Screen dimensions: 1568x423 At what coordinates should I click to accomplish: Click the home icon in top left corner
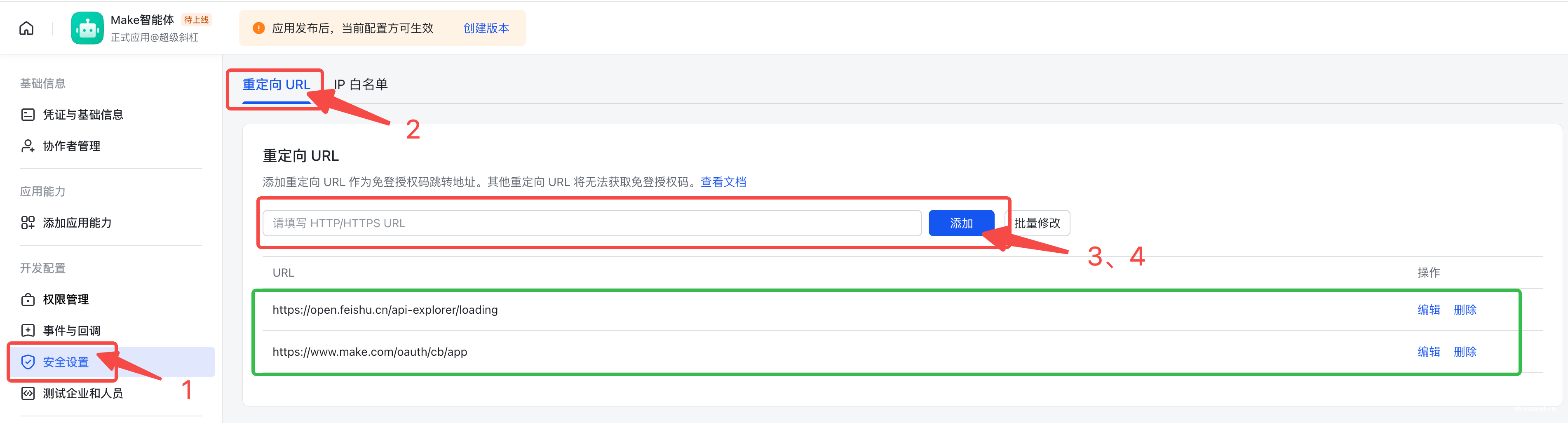(26, 27)
